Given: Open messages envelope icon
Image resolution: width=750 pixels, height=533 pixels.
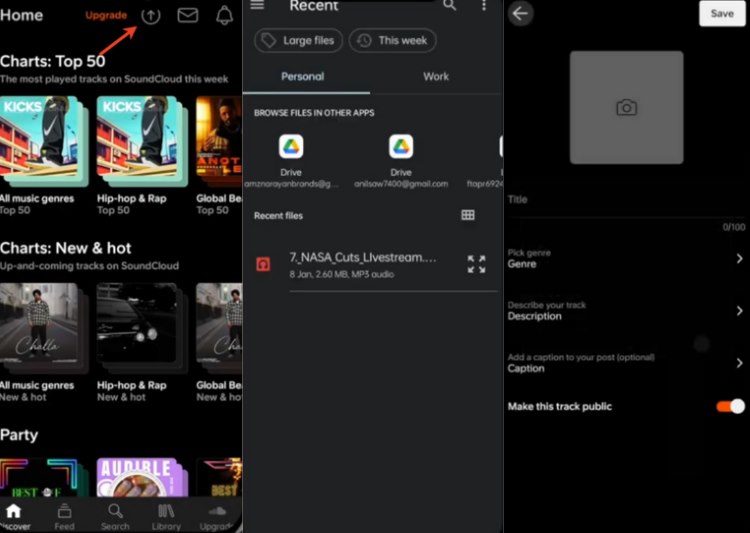Looking at the screenshot, I should pos(188,15).
